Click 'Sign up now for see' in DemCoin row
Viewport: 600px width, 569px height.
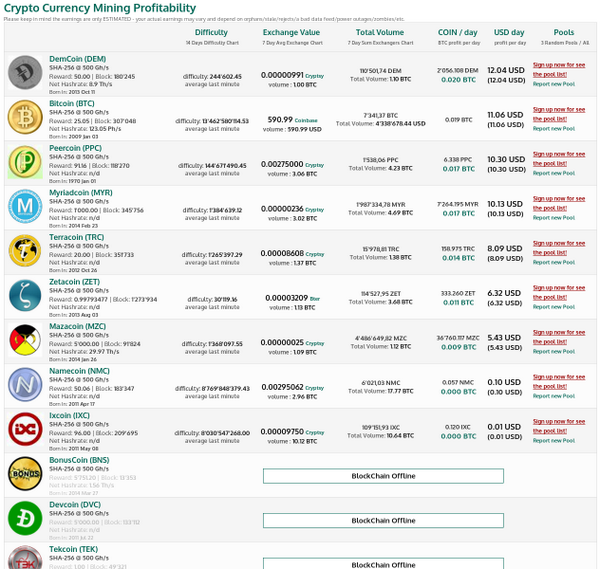coord(559,65)
